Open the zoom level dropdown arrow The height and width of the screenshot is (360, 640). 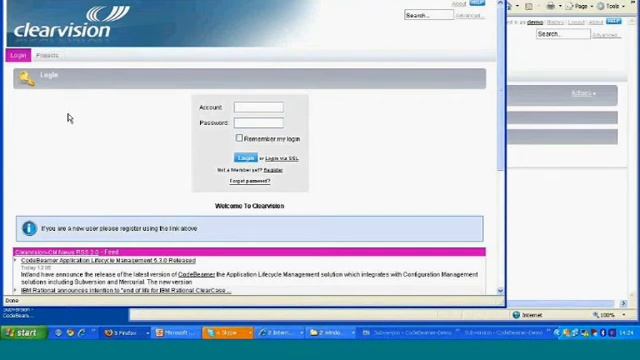point(624,315)
